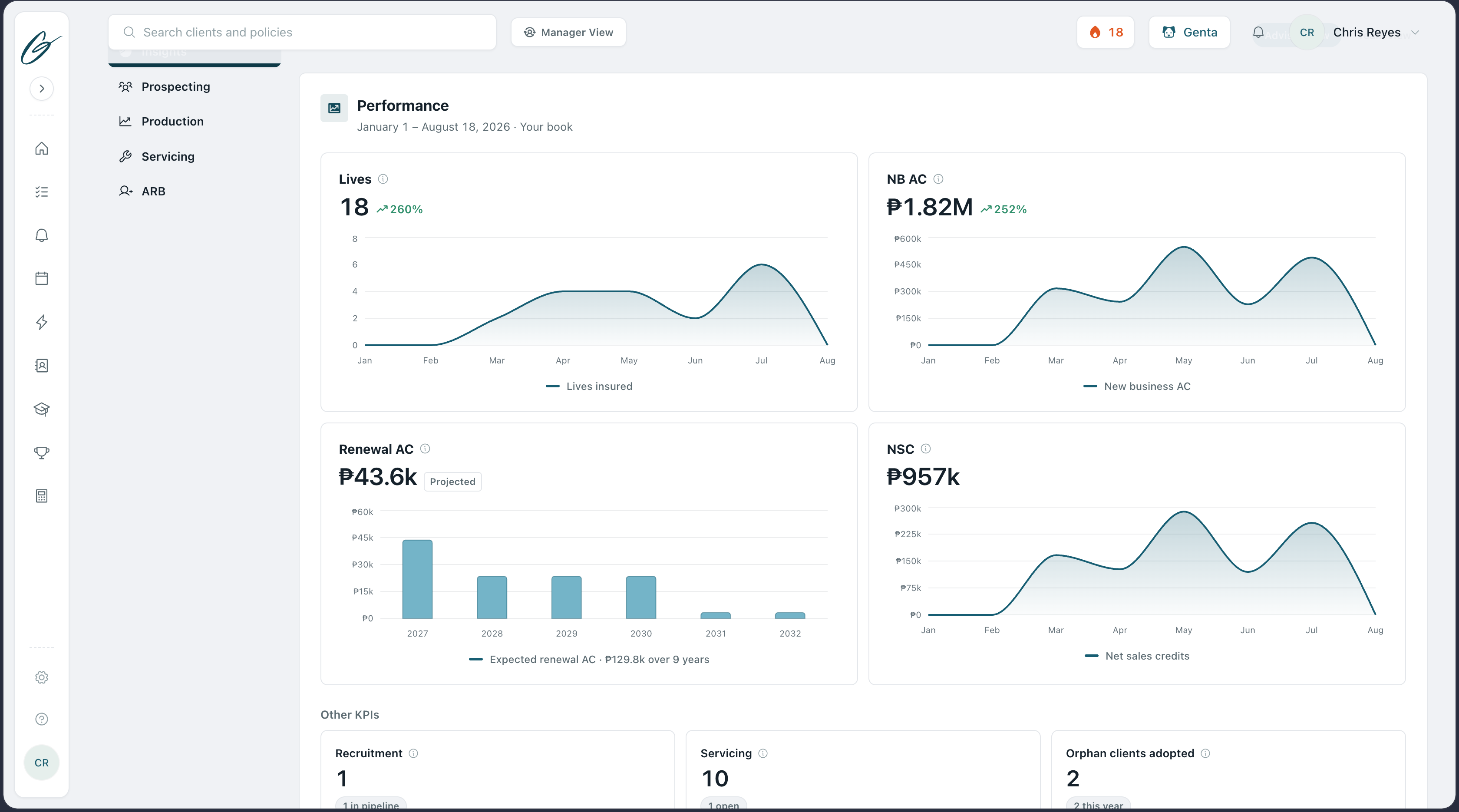Open the Genta assistant

coord(1189,32)
